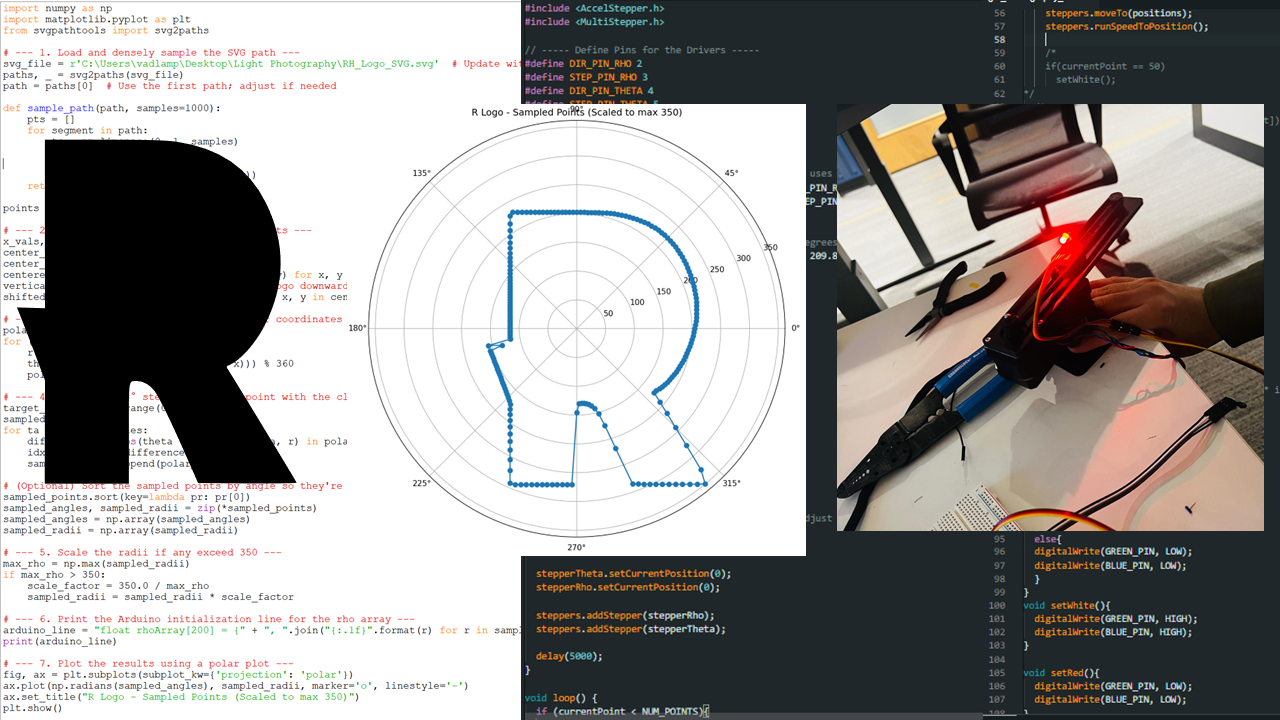
Task: Click "digitalWrite(GREEN_PIN, HIGH);" on line 101
Action: [1116, 618]
